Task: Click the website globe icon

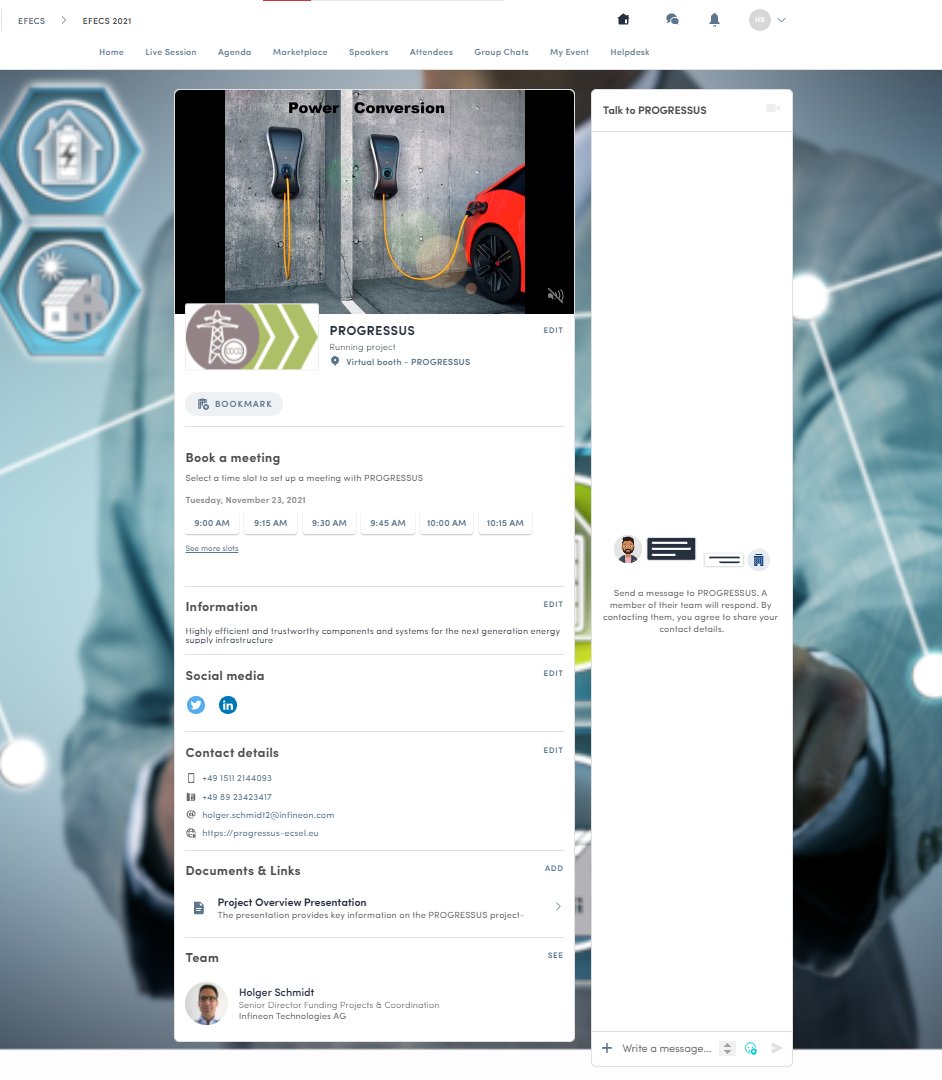Action: pos(191,833)
